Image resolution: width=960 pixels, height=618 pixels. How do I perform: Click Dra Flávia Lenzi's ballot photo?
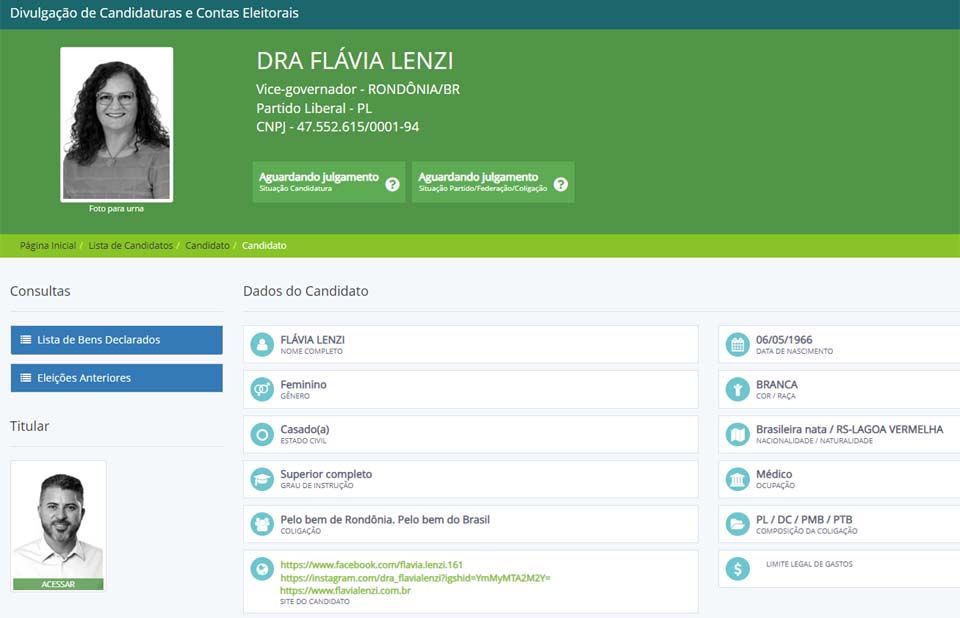point(116,124)
